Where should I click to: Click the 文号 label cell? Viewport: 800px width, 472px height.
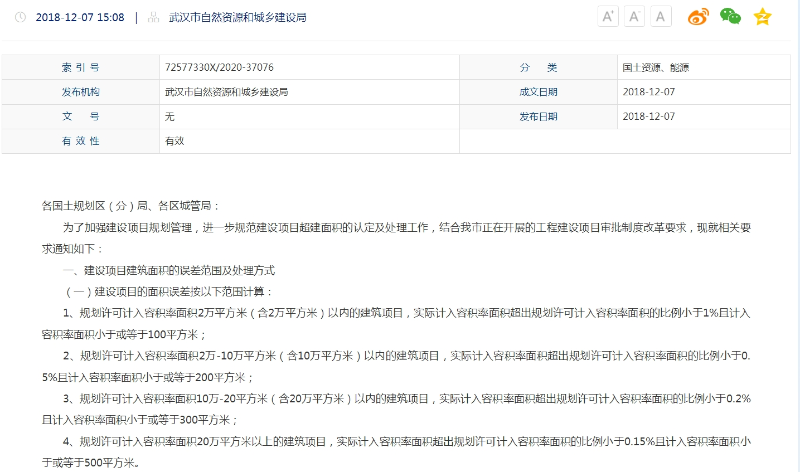[x=81, y=116]
